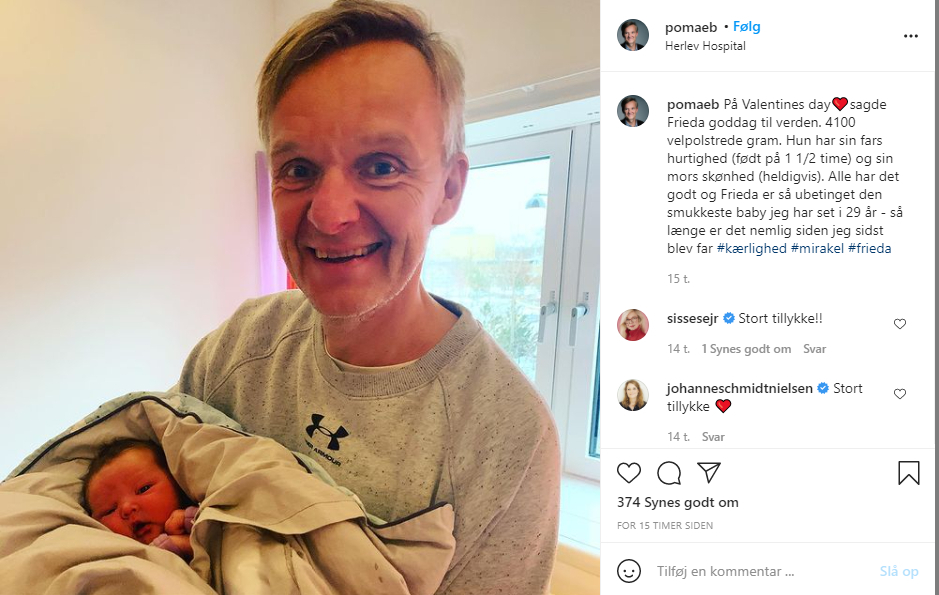Click Slå op to post comment
The height and width of the screenshot is (595, 939).
899,572
